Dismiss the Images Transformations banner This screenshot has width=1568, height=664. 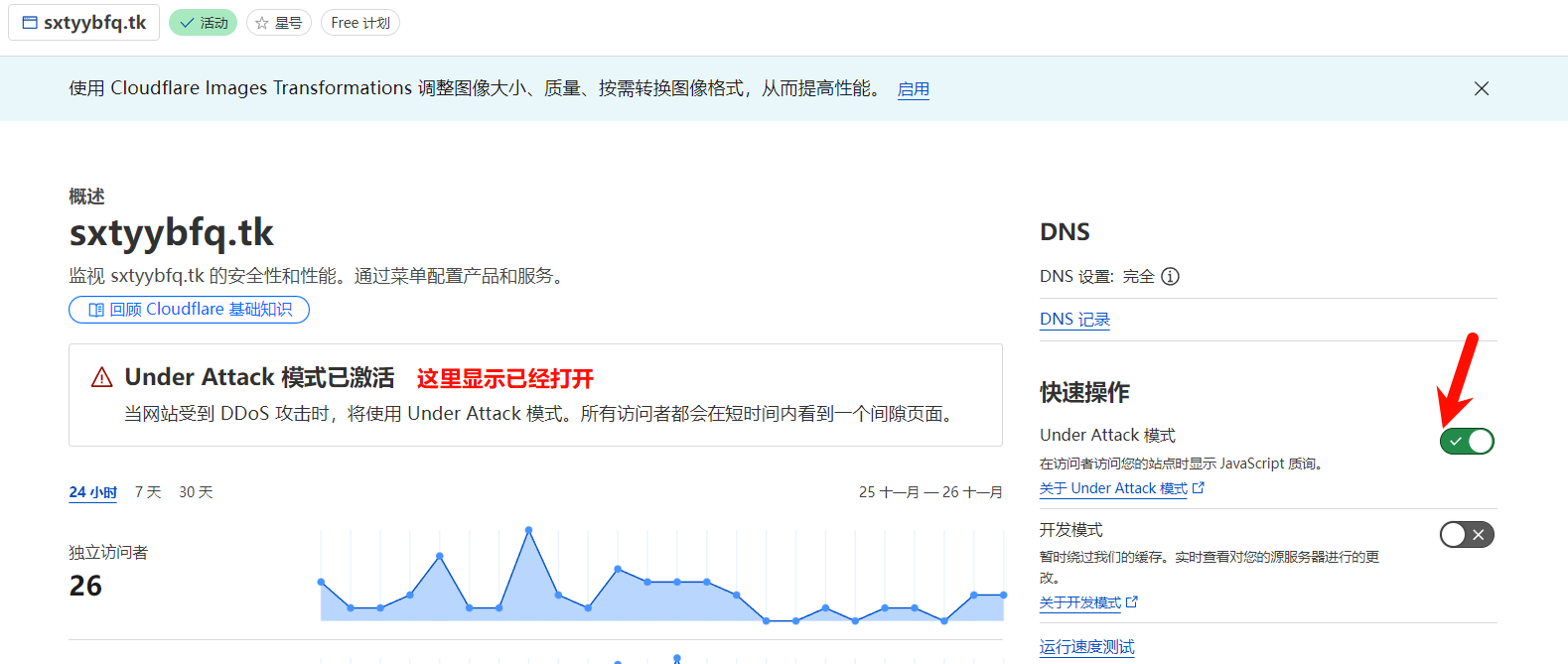click(1481, 88)
